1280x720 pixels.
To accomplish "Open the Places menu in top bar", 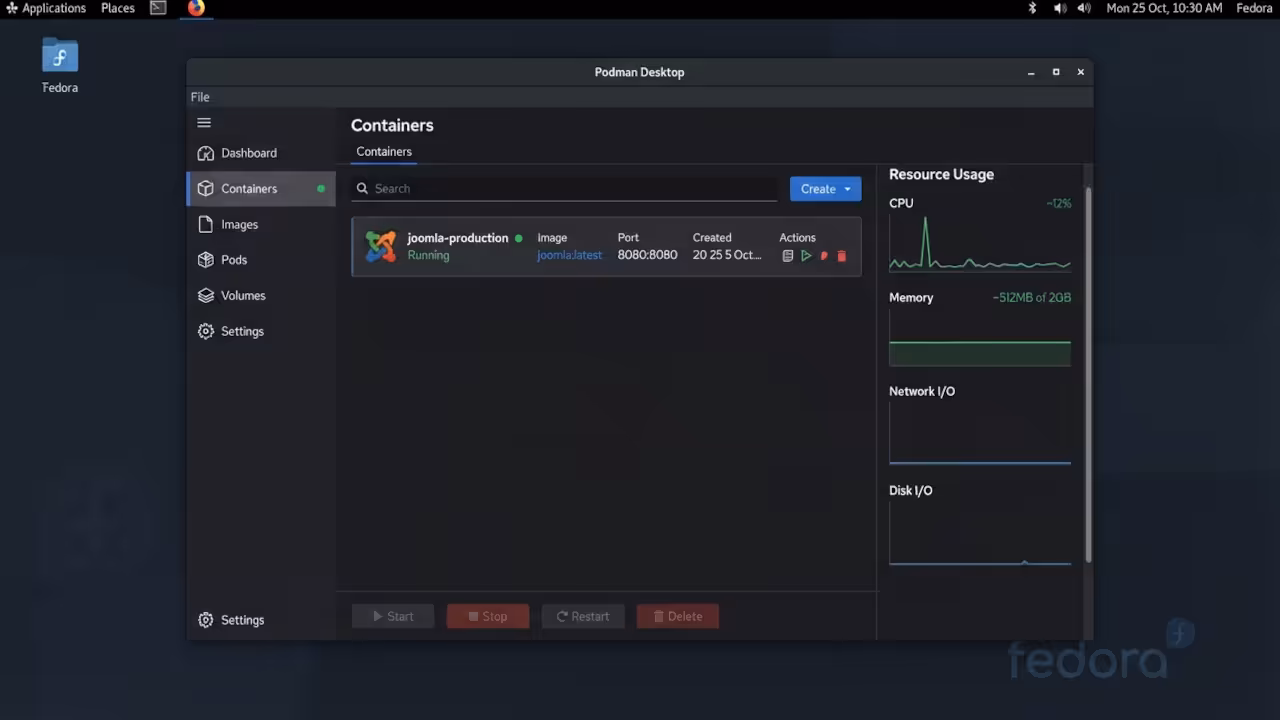I will [118, 8].
